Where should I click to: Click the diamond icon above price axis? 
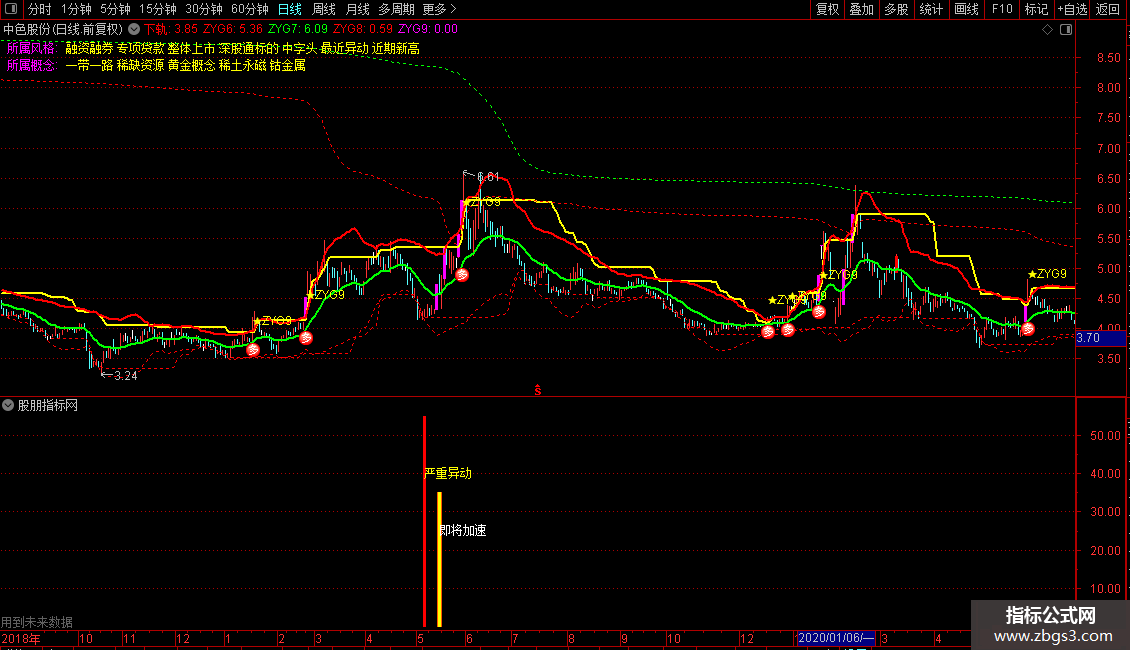[1048, 30]
